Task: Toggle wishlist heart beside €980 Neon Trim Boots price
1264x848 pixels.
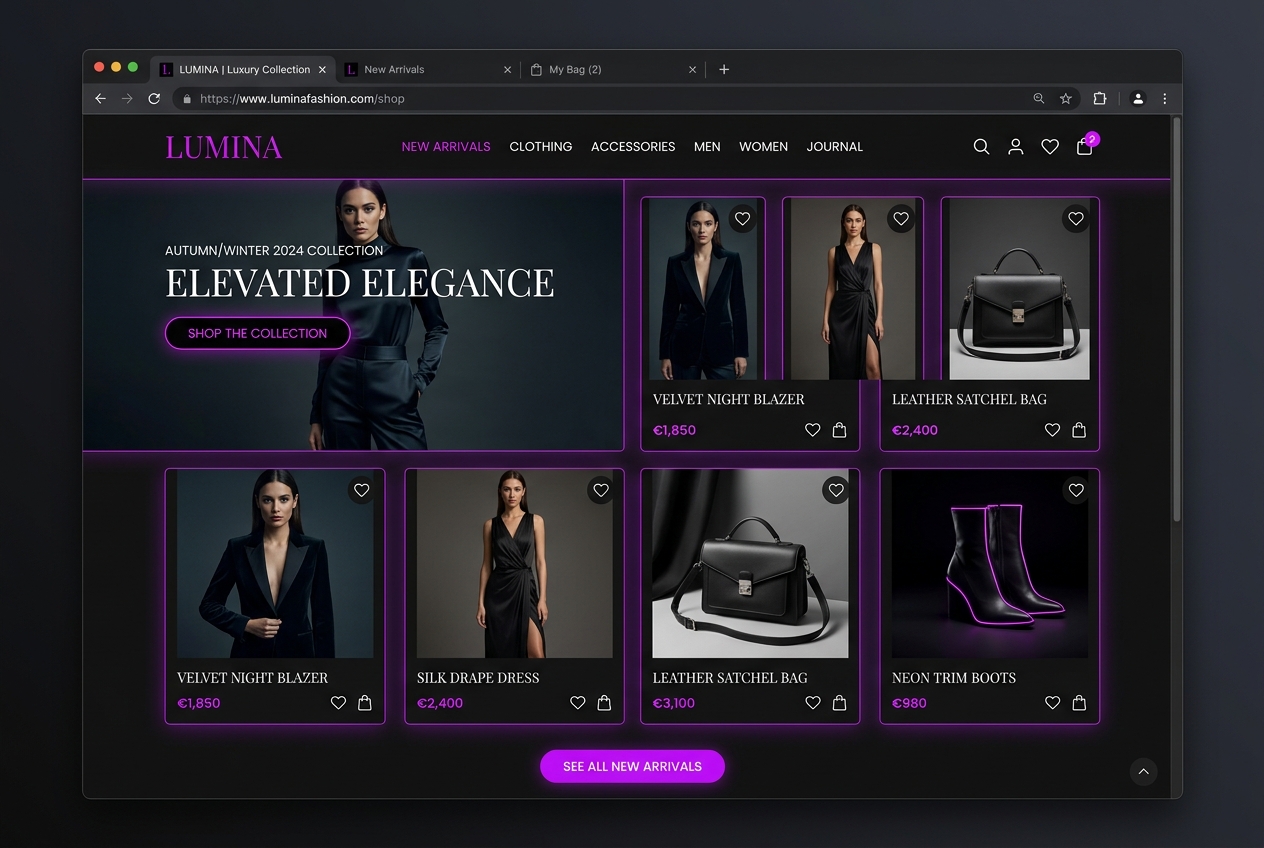Action: [1052, 703]
